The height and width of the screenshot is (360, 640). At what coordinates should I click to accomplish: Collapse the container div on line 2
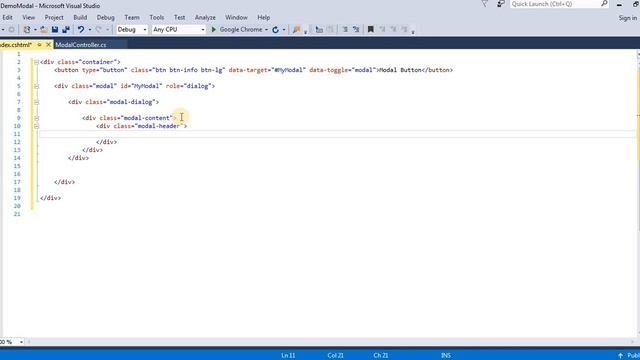tap(36, 62)
